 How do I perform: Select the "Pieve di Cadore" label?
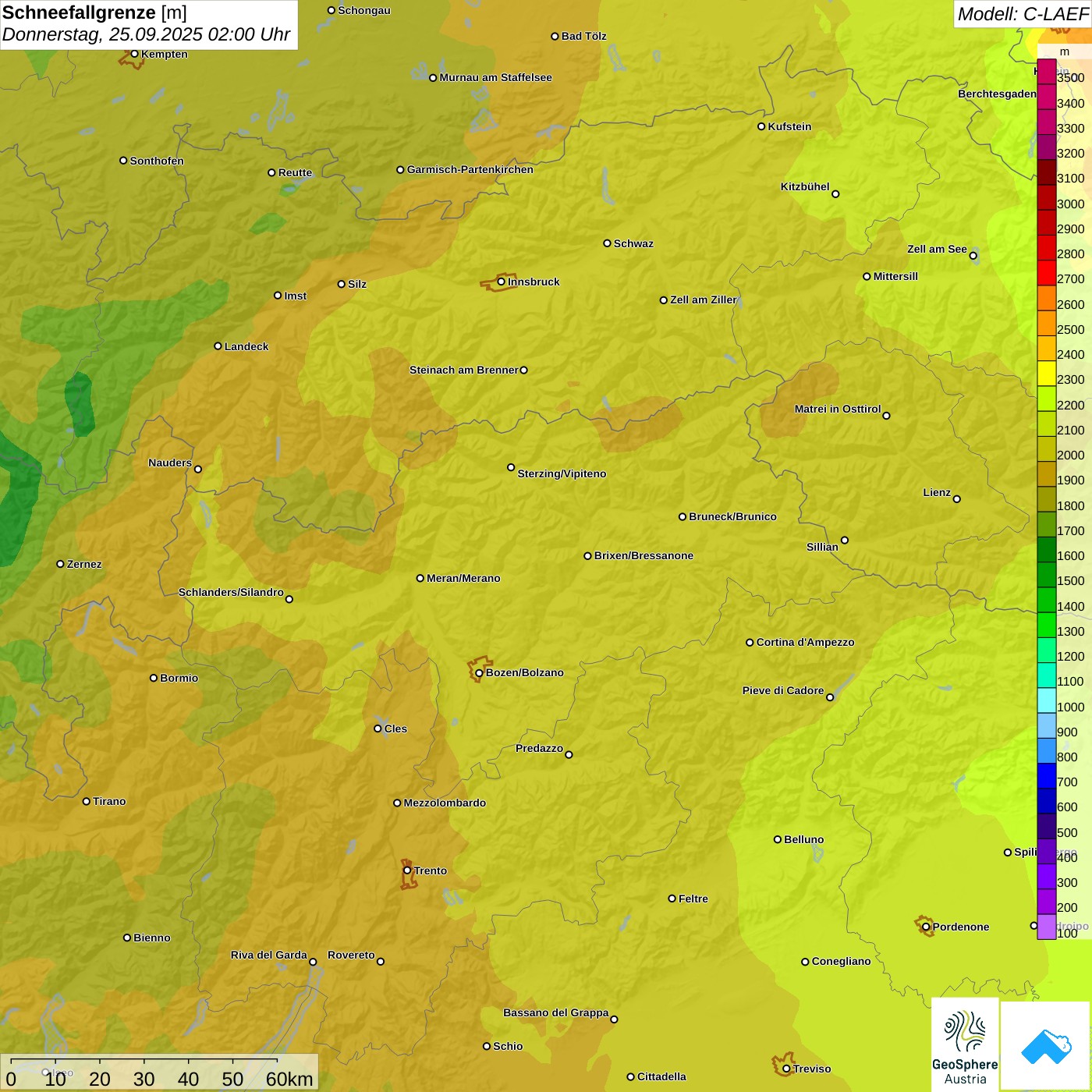tap(783, 690)
